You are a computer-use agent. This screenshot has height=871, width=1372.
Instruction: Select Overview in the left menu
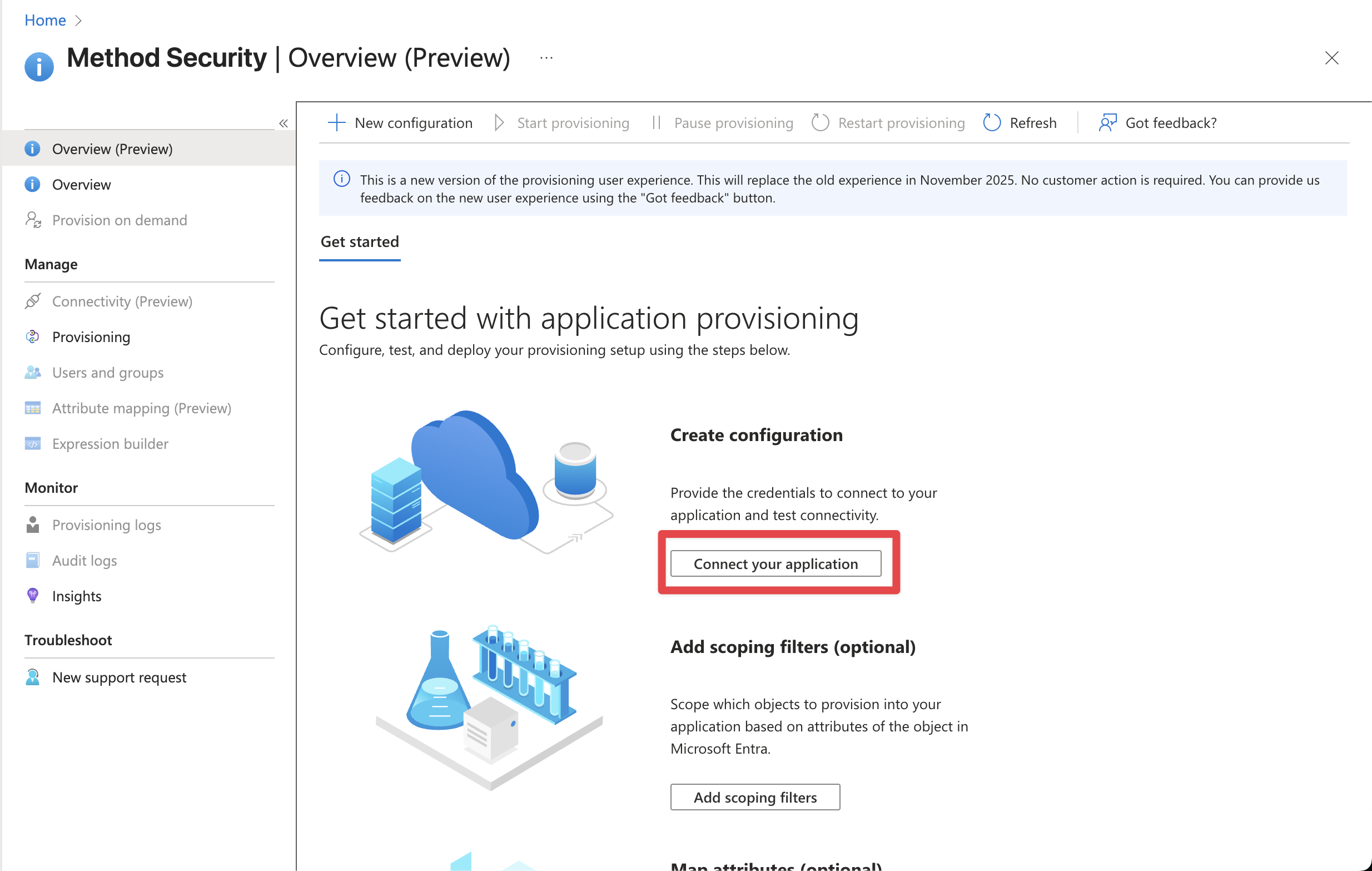click(82, 185)
